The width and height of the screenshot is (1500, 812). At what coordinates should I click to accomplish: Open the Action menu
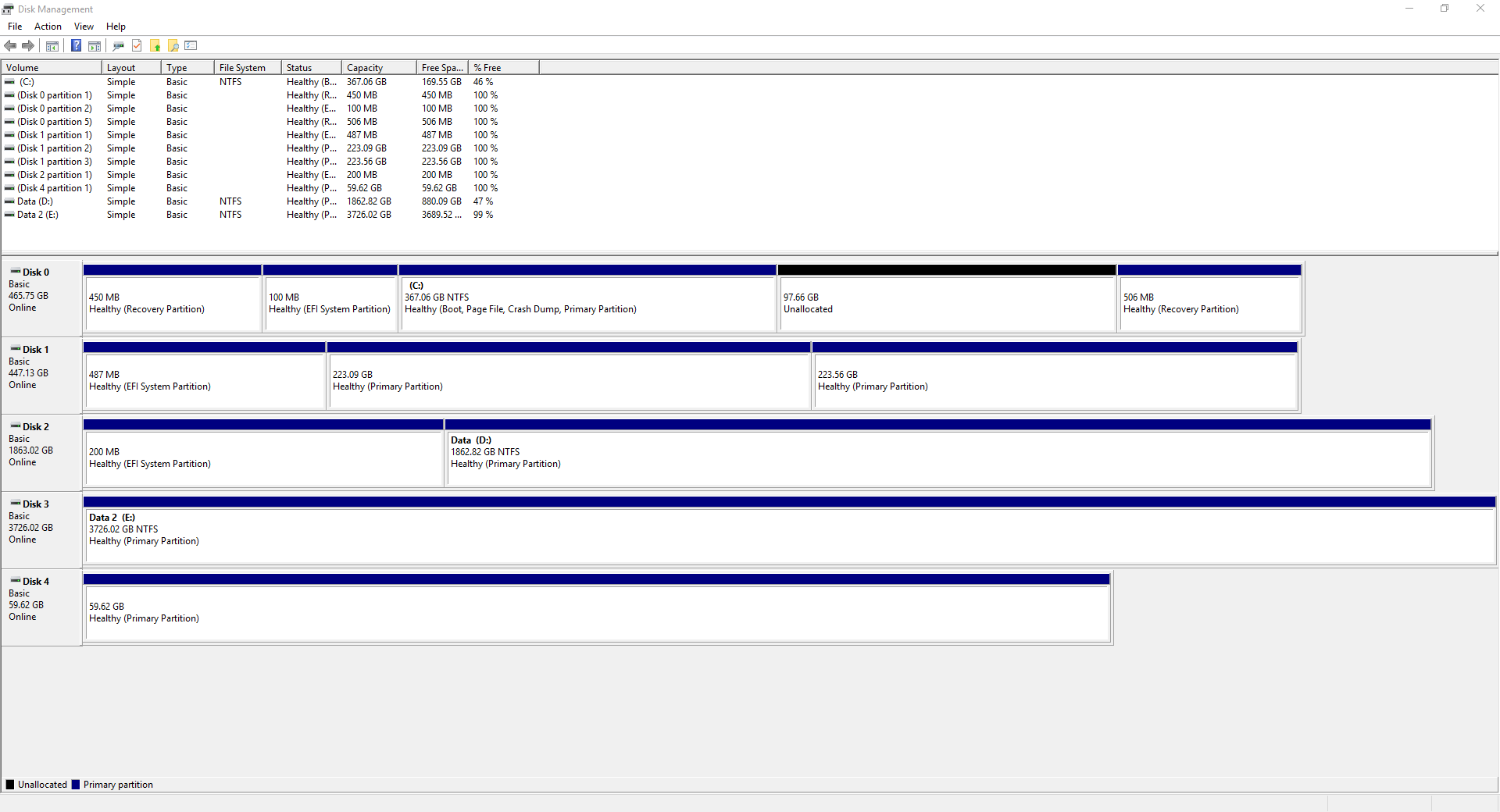(x=48, y=27)
